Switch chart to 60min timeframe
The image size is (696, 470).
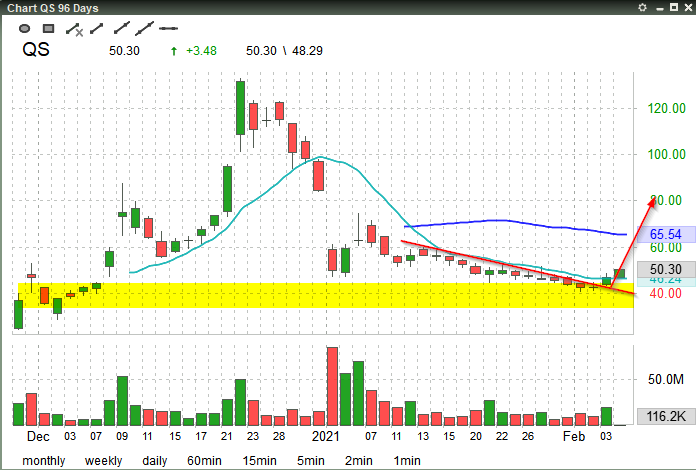tap(204, 461)
